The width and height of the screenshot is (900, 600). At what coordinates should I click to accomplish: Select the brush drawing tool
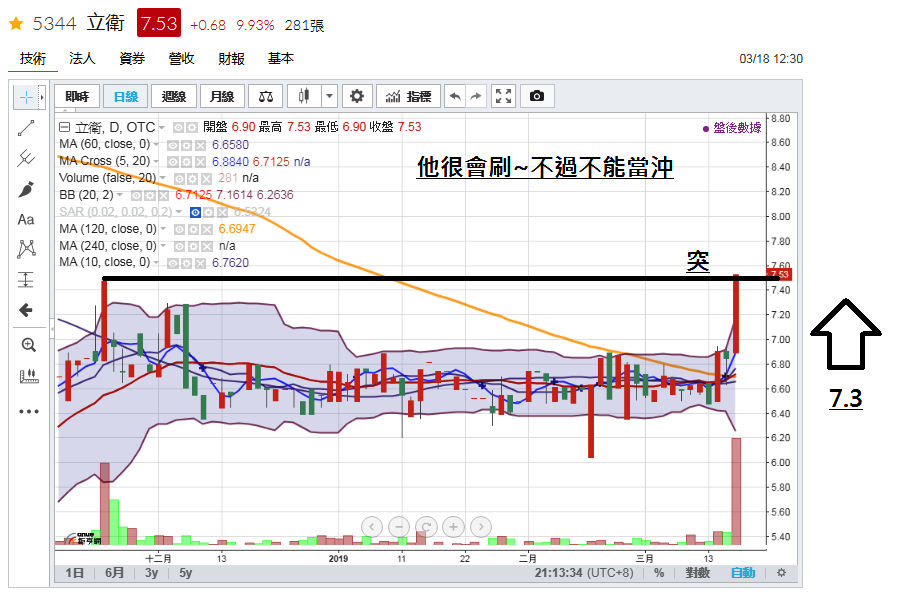click(26, 189)
